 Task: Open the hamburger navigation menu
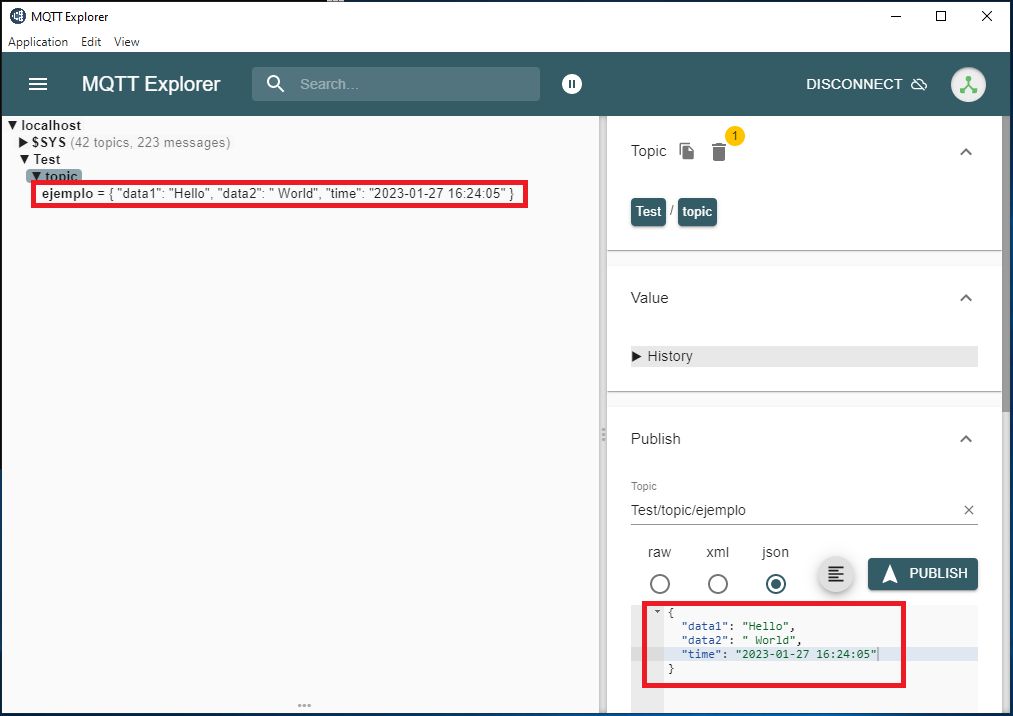tap(38, 84)
